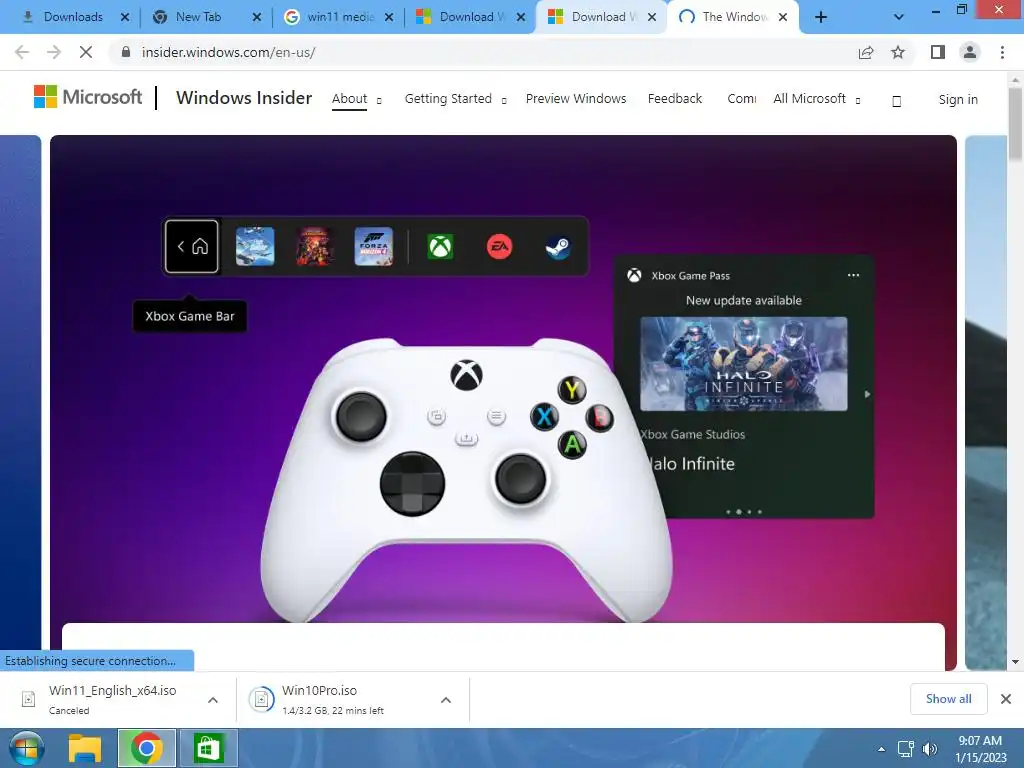The image size is (1024, 768).
Task: Click the site search icon in header
Action: [897, 101]
